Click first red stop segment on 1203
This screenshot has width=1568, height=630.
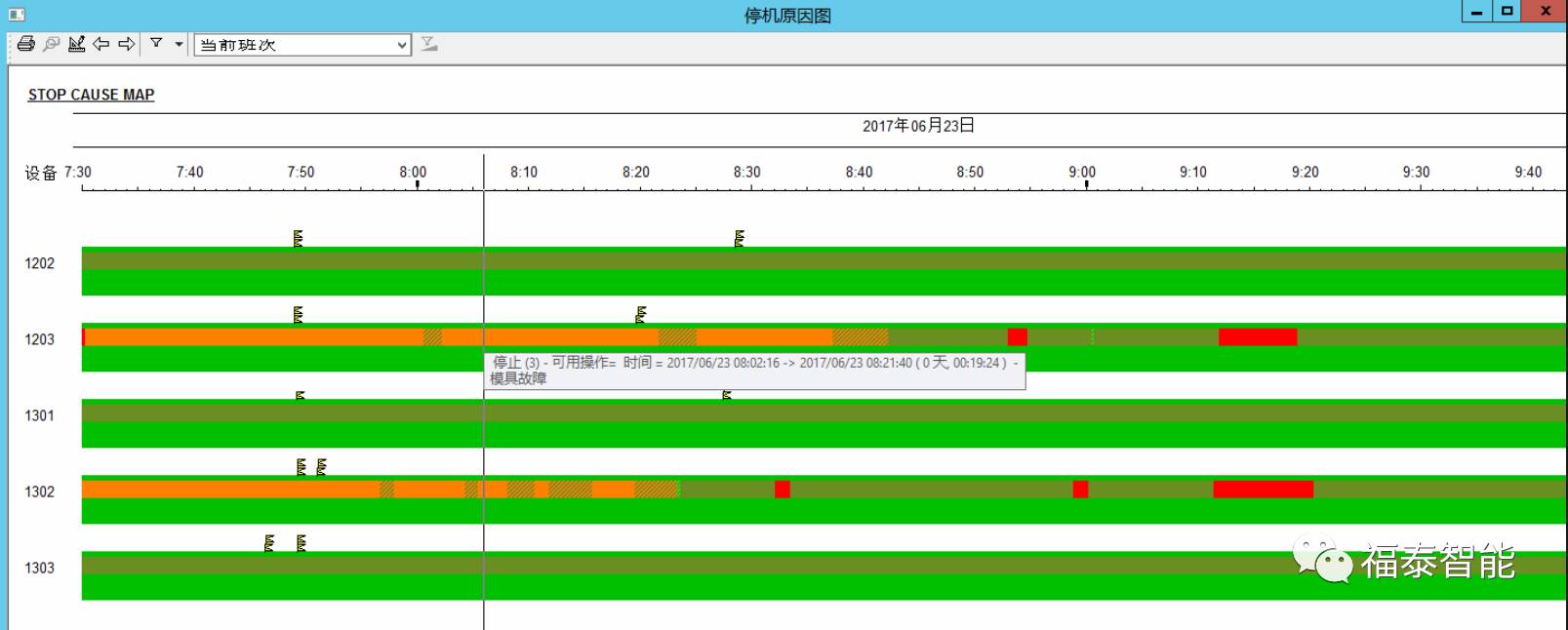[1017, 337]
